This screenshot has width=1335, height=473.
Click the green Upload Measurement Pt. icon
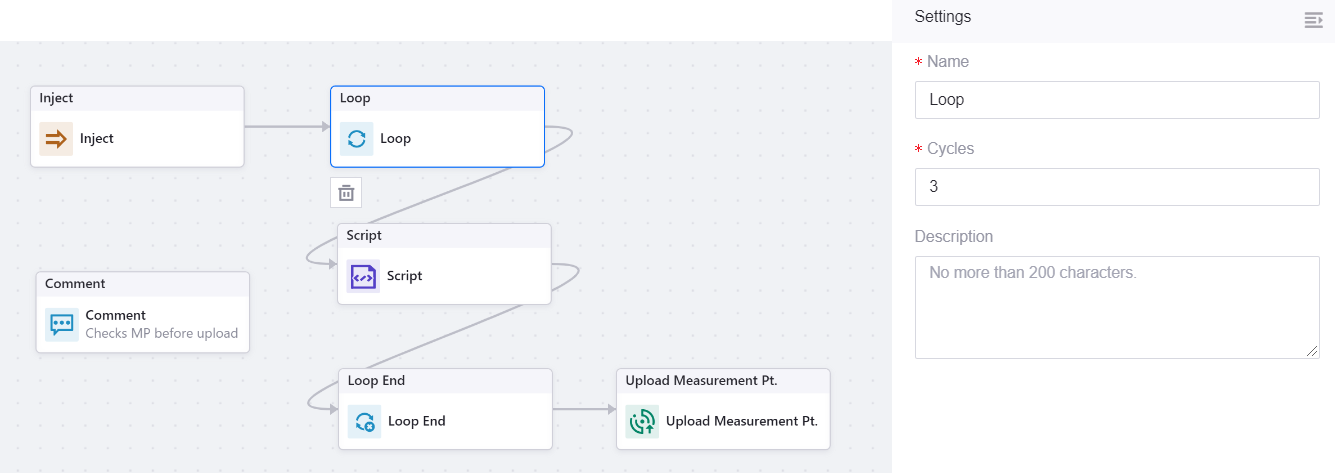point(642,422)
